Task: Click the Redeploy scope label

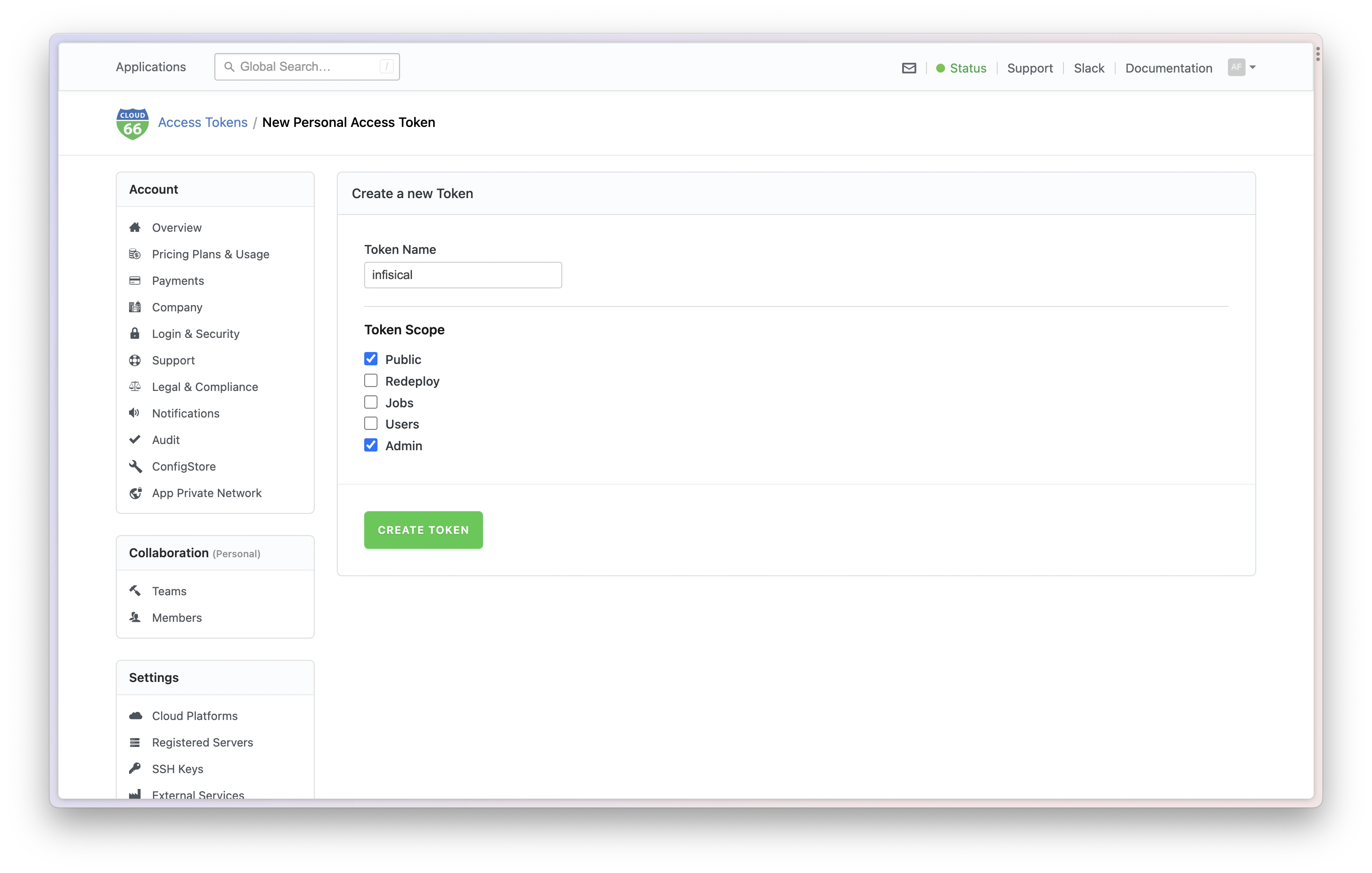Action: 412,381
